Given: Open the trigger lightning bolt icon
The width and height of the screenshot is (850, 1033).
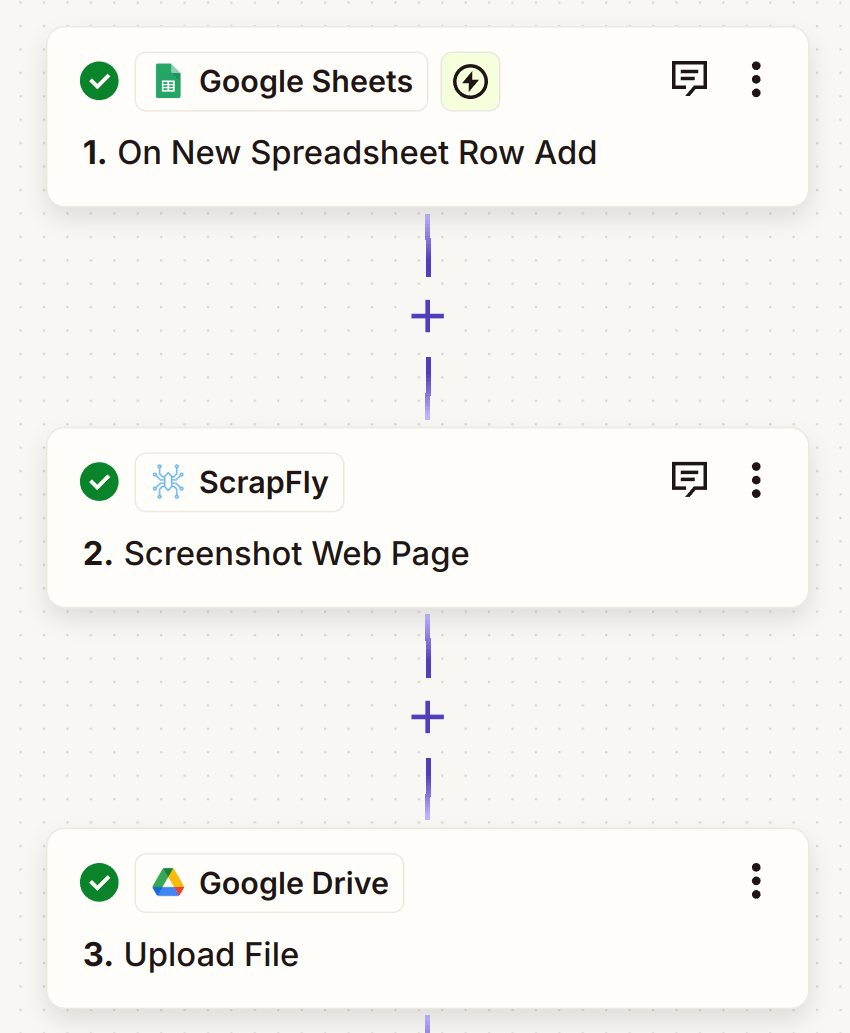Looking at the screenshot, I should (x=470, y=81).
